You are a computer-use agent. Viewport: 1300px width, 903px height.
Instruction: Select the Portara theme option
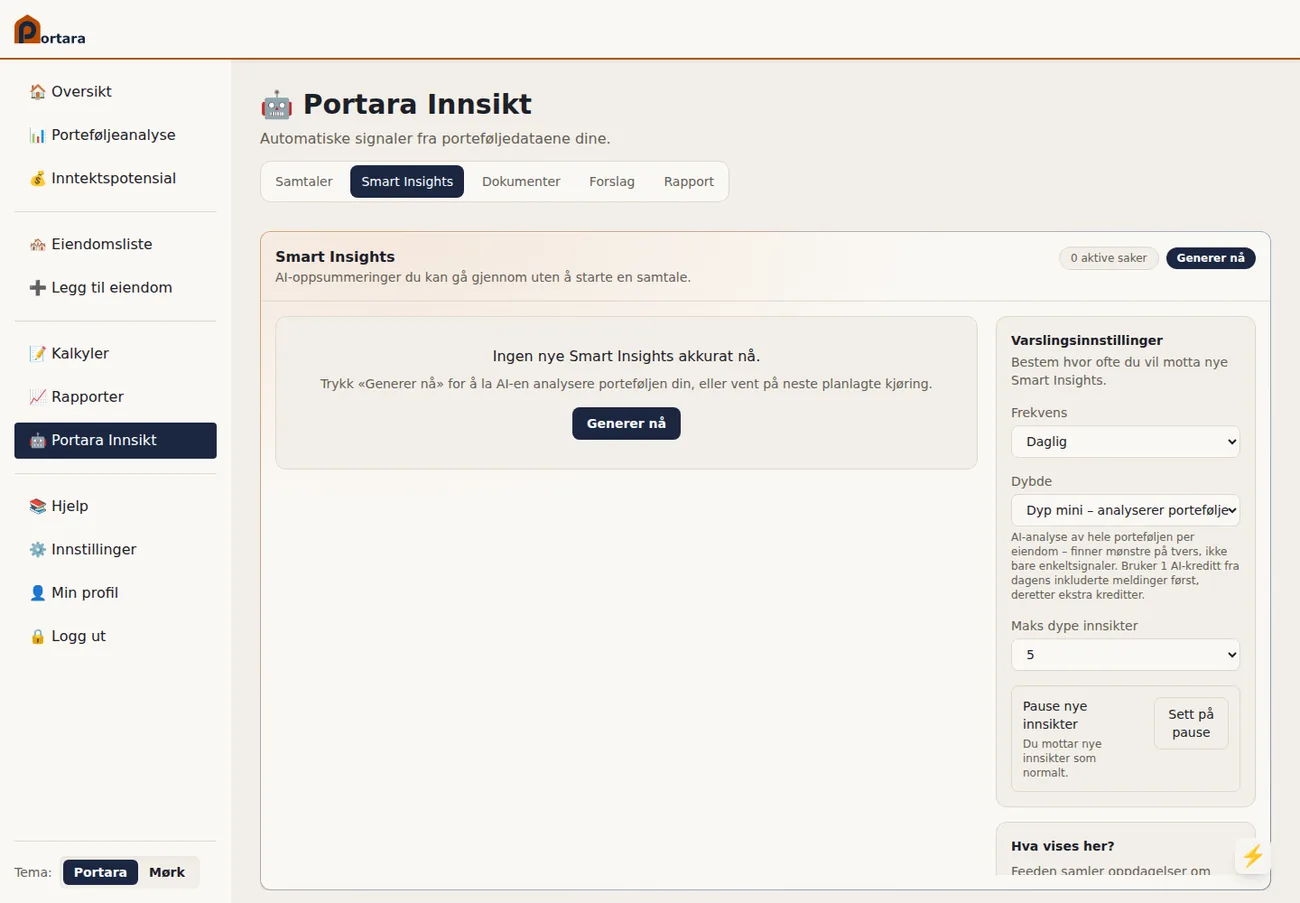pos(100,872)
